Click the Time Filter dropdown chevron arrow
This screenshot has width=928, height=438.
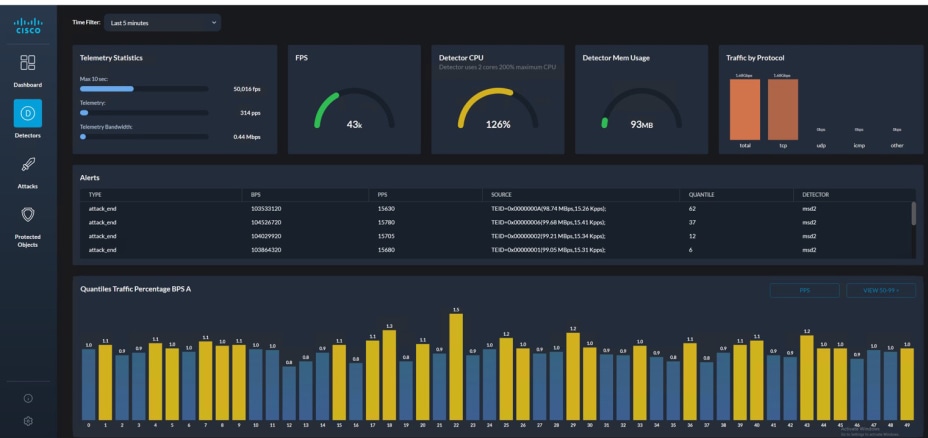(x=214, y=23)
